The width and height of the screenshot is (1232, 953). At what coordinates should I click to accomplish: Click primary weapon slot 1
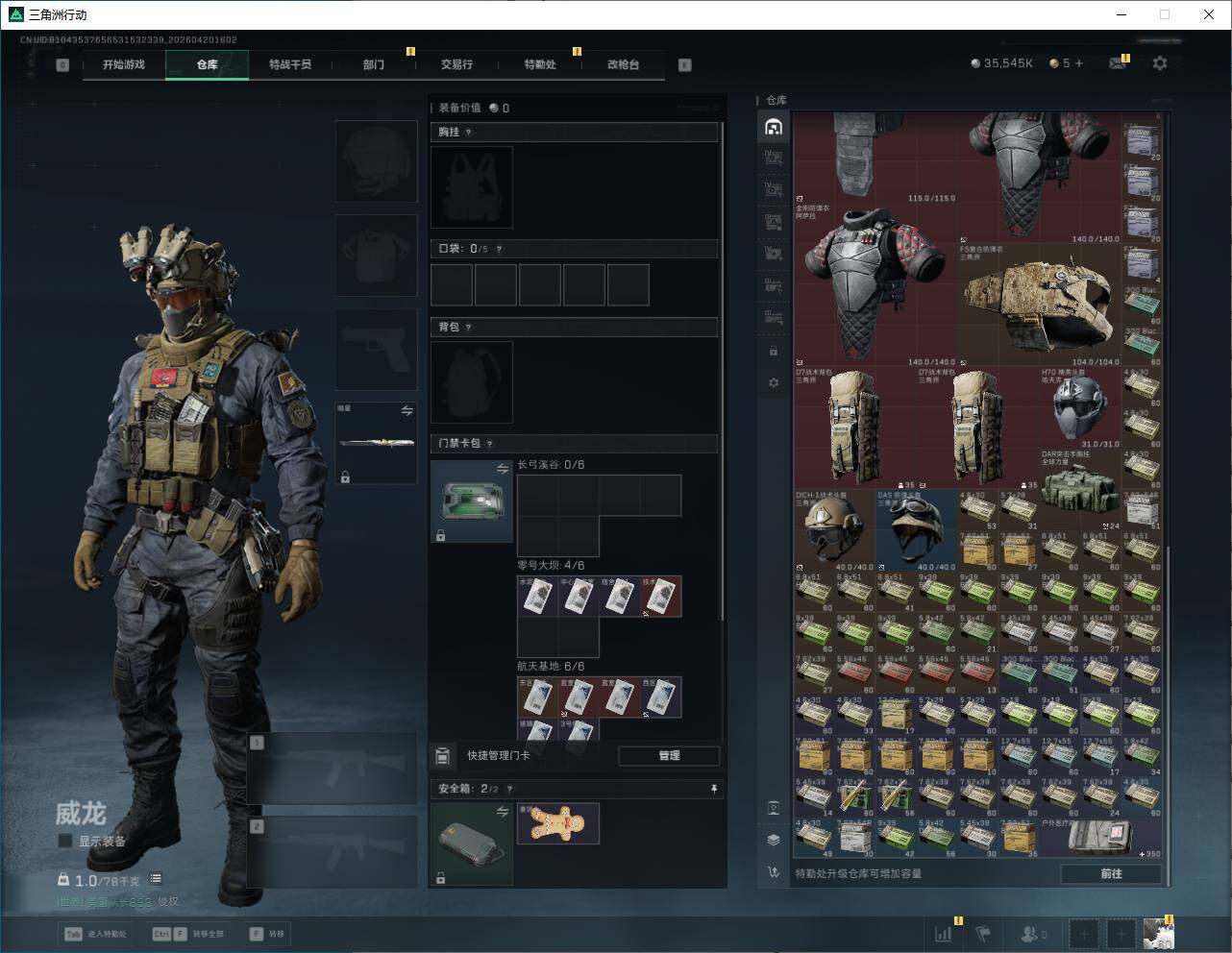pyautogui.click(x=333, y=769)
